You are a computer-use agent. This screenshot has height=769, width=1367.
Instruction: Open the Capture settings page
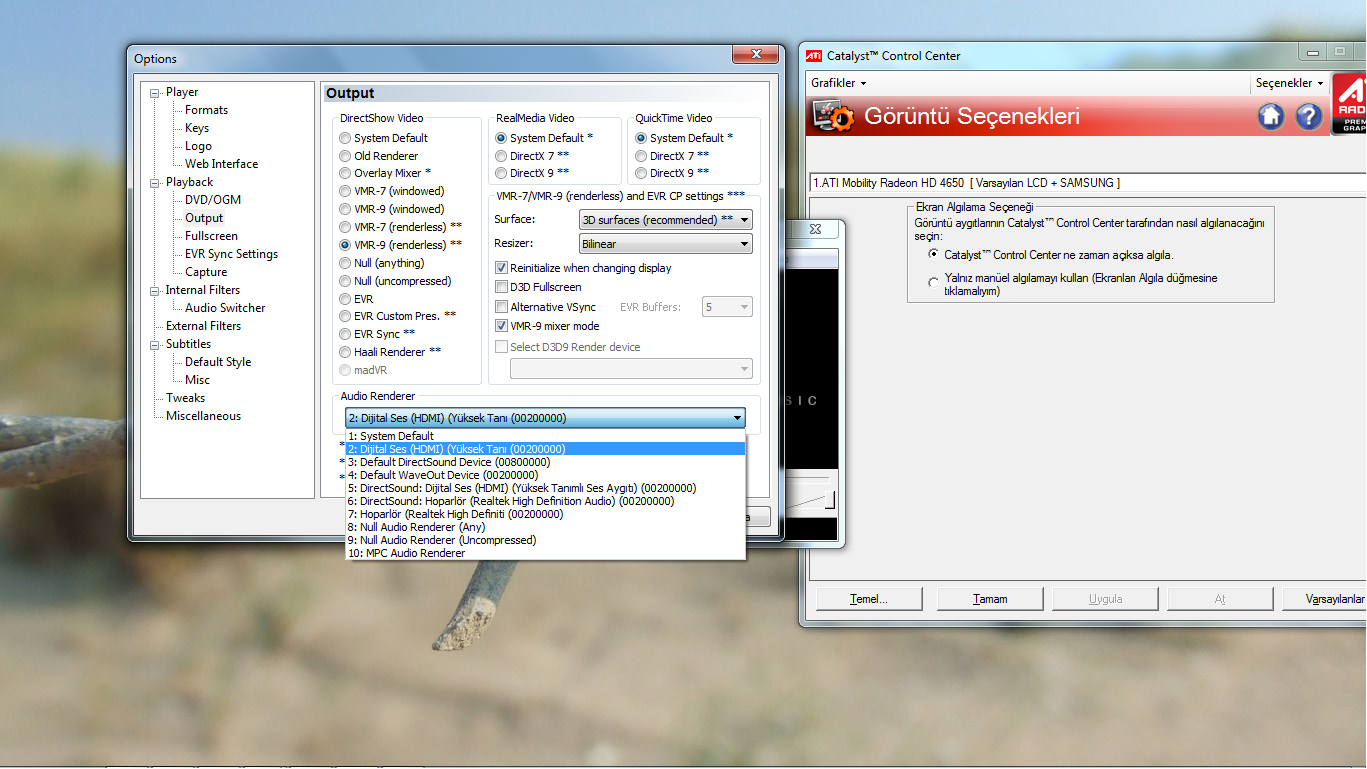pyautogui.click(x=206, y=272)
